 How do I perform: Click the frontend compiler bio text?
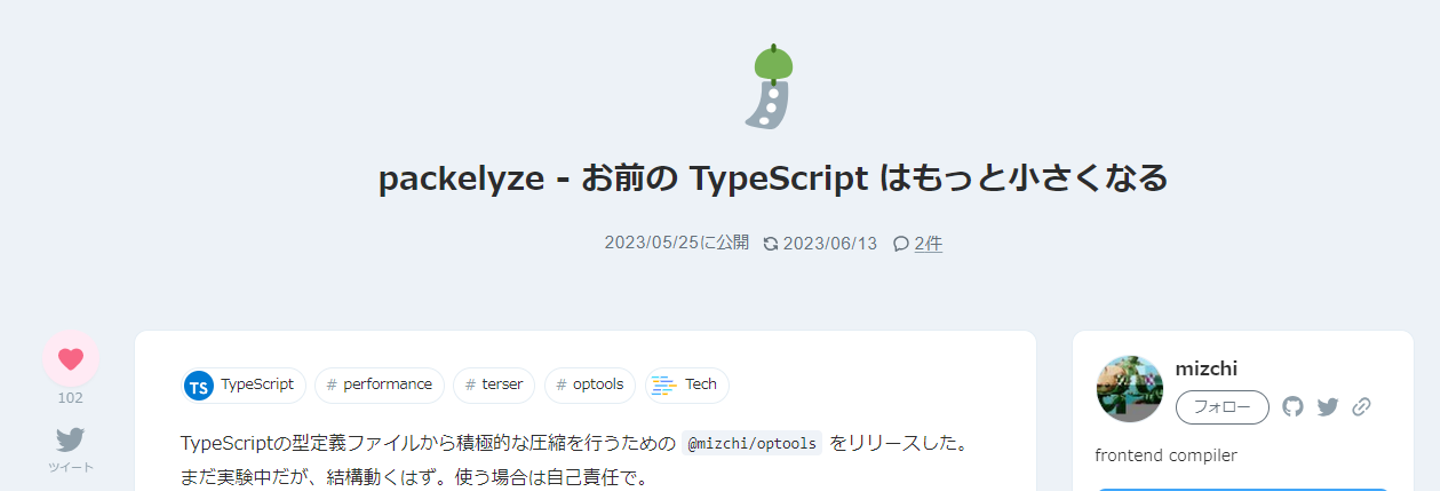point(1166,456)
